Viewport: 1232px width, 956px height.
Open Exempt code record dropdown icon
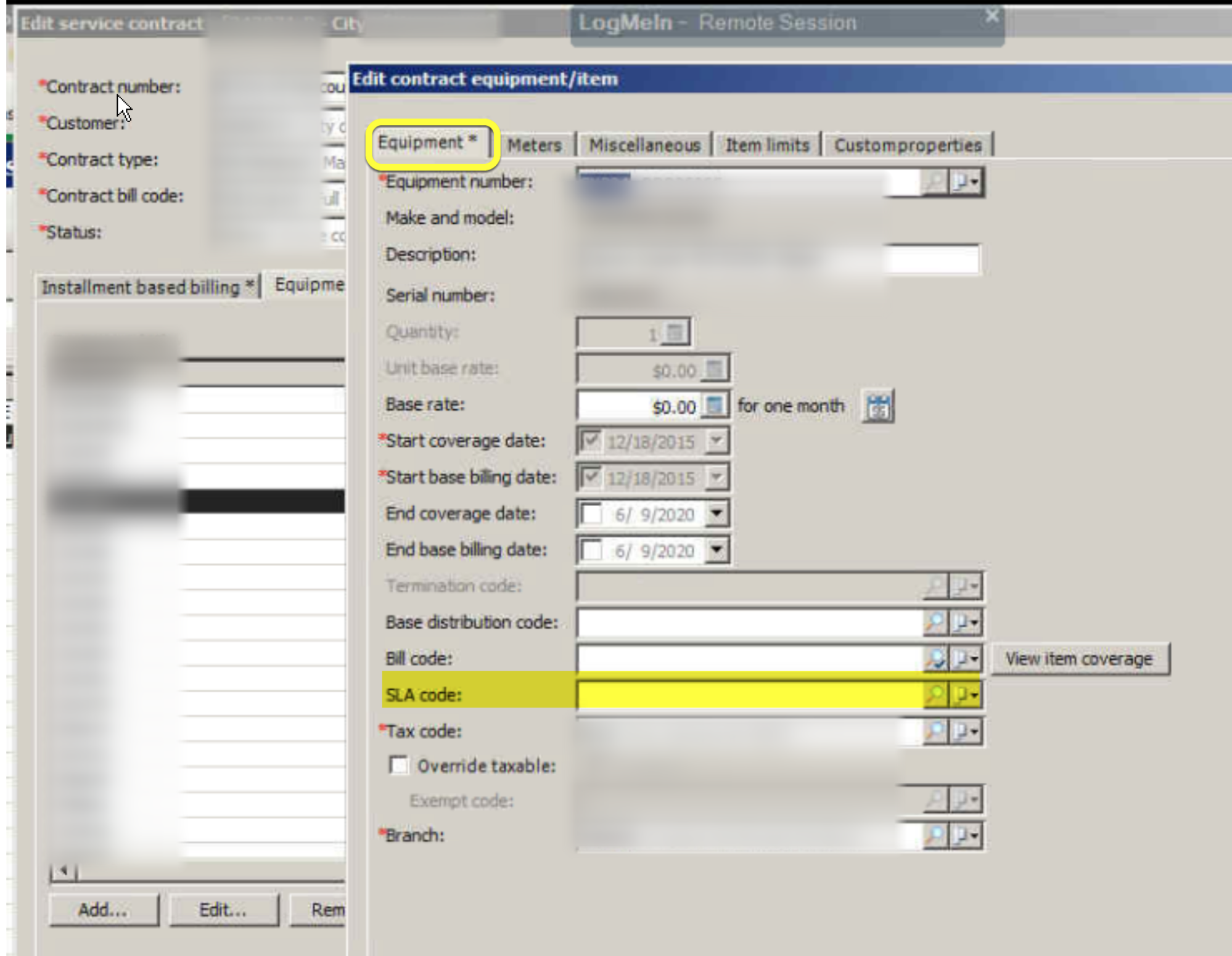[965, 800]
